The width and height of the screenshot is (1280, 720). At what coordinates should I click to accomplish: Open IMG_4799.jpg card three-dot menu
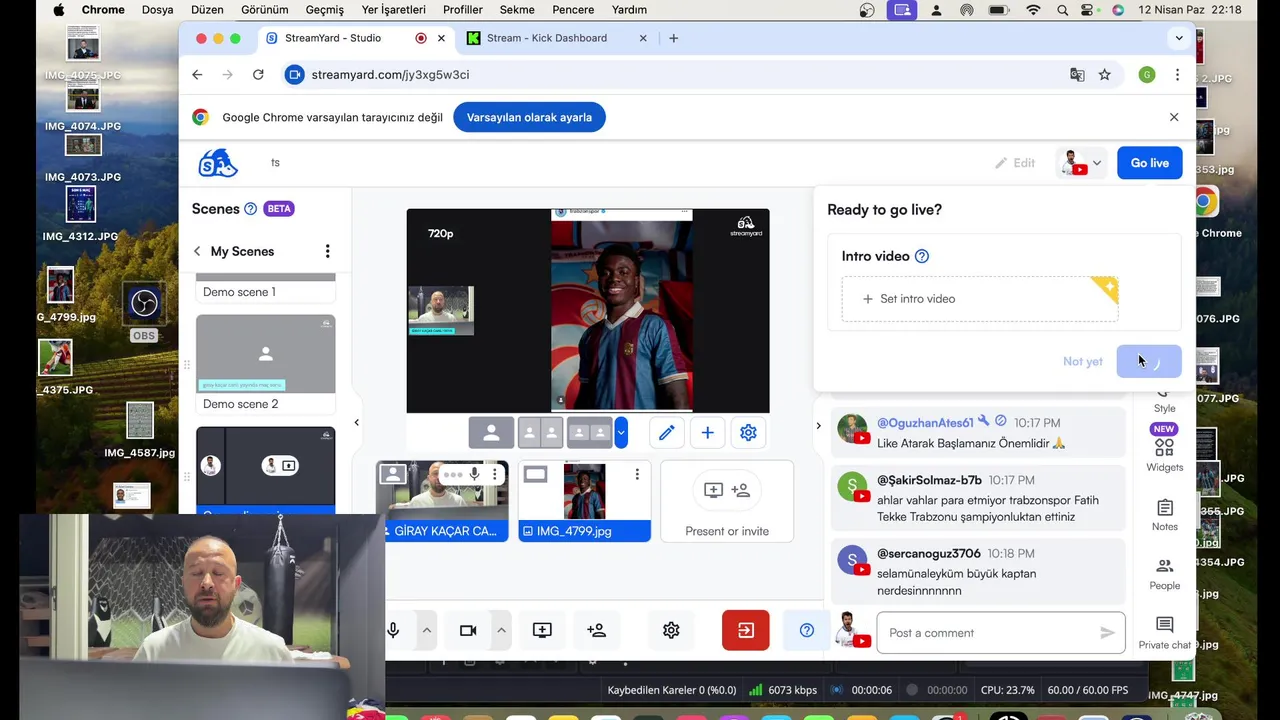pos(637,475)
